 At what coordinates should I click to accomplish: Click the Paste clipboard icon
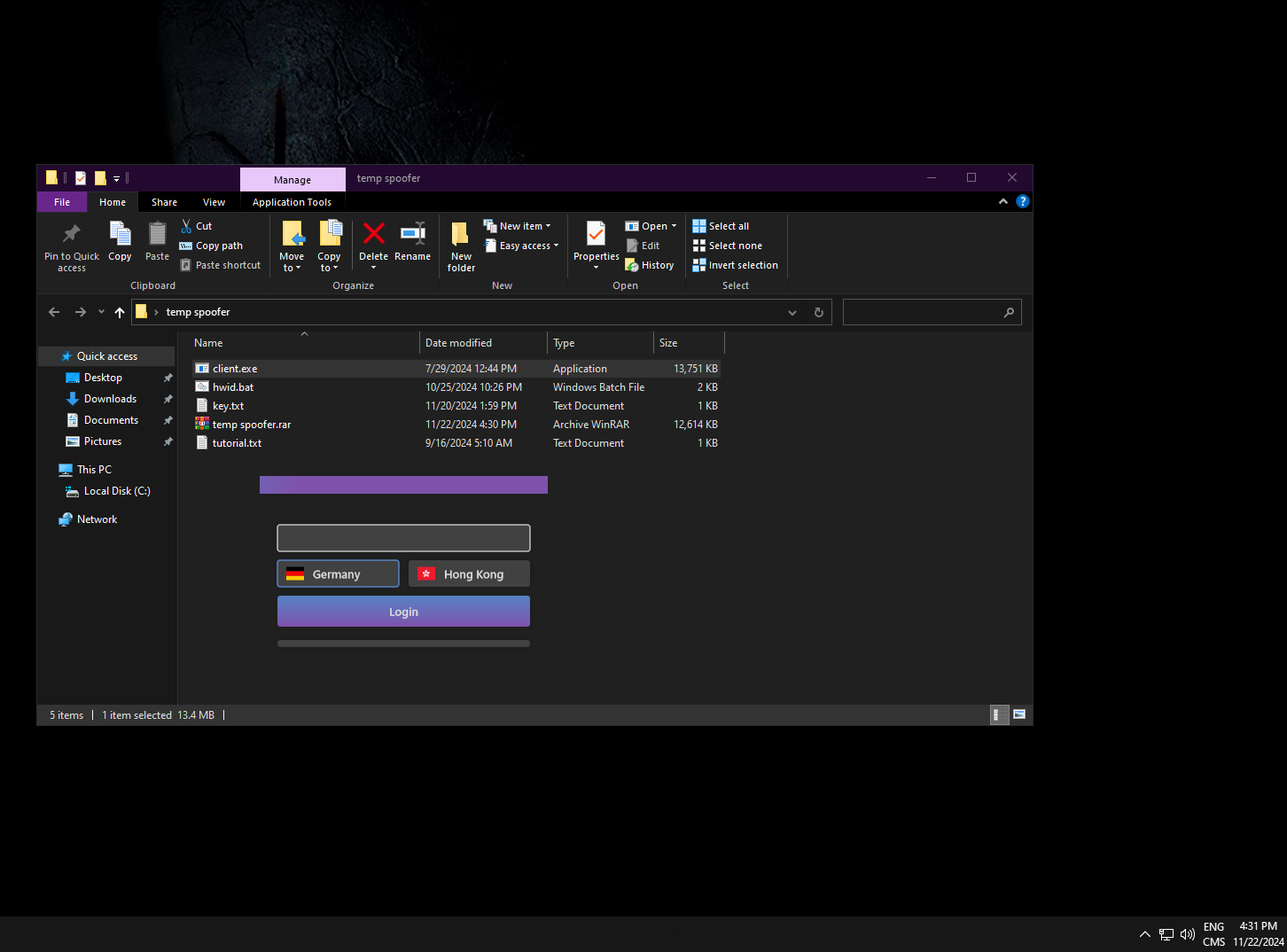click(157, 233)
